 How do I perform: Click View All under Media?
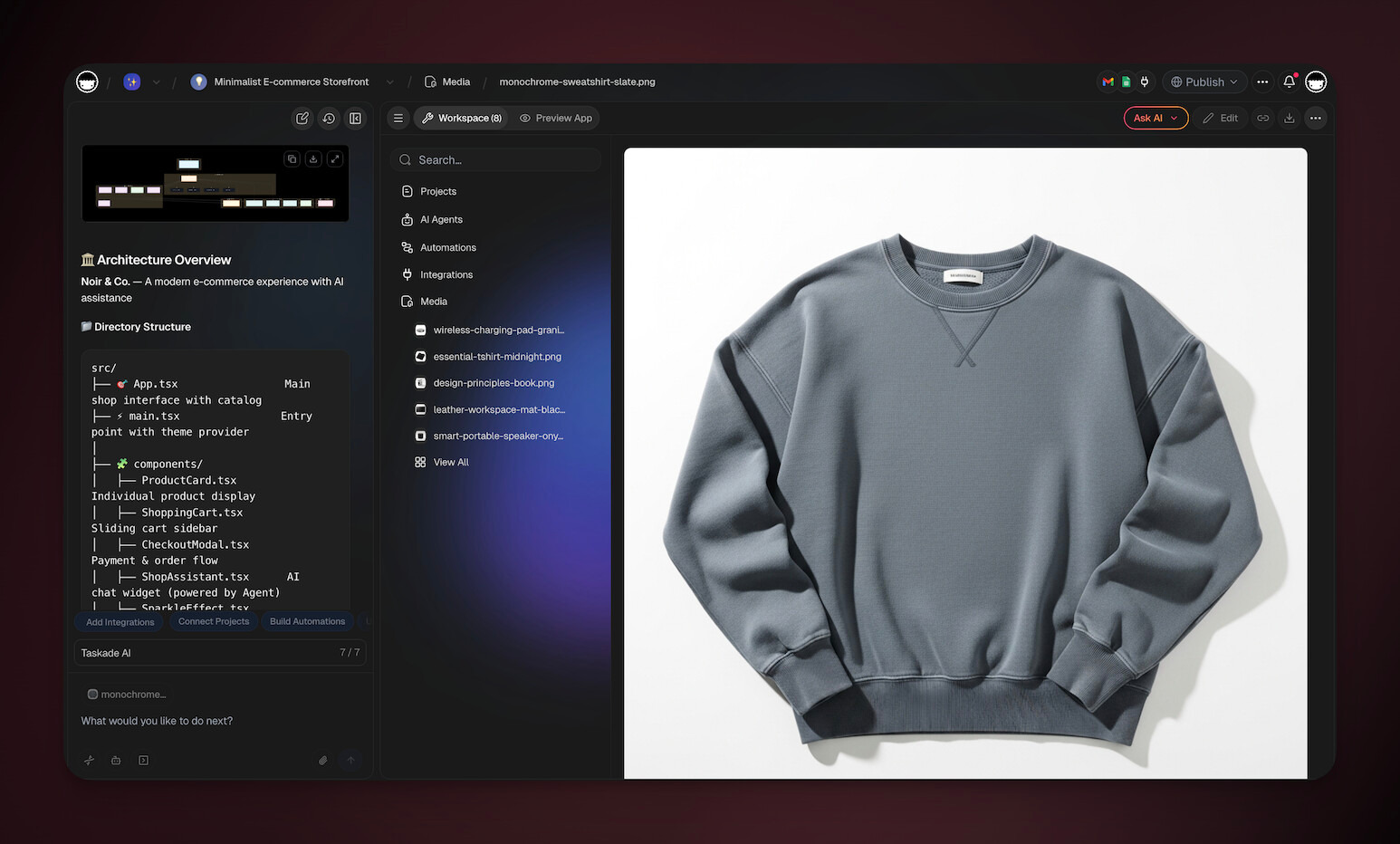[450, 462]
